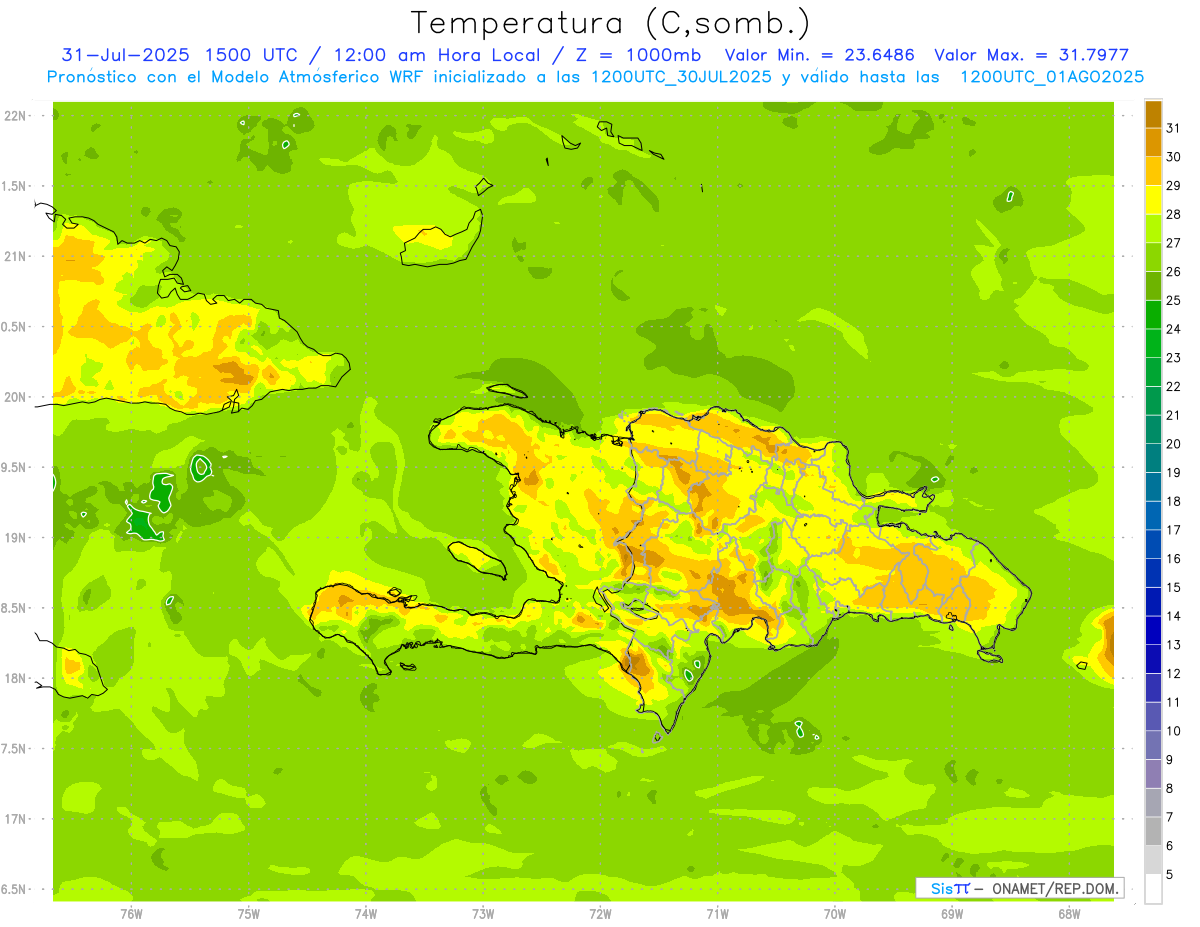Click the '70W' longitude label
Screen dimensions: 1200x927
click(x=835, y=914)
